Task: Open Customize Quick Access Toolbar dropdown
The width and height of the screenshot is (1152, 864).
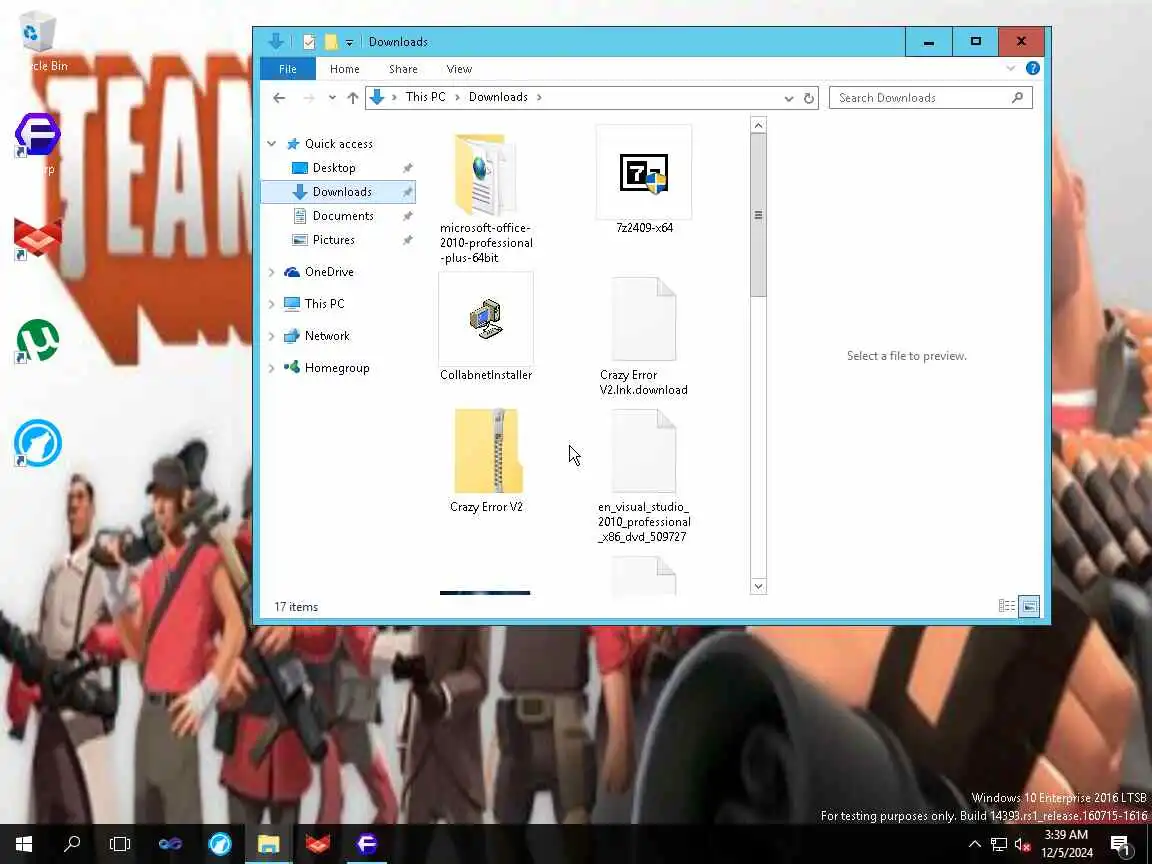Action: (x=349, y=43)
